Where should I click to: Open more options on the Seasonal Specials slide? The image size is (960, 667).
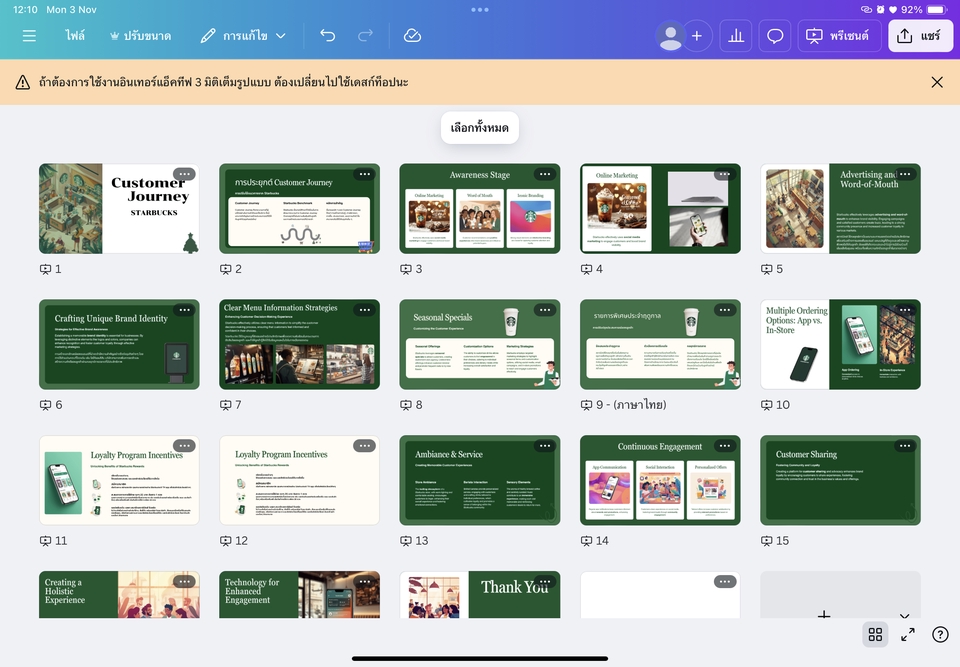click(544, 310)
